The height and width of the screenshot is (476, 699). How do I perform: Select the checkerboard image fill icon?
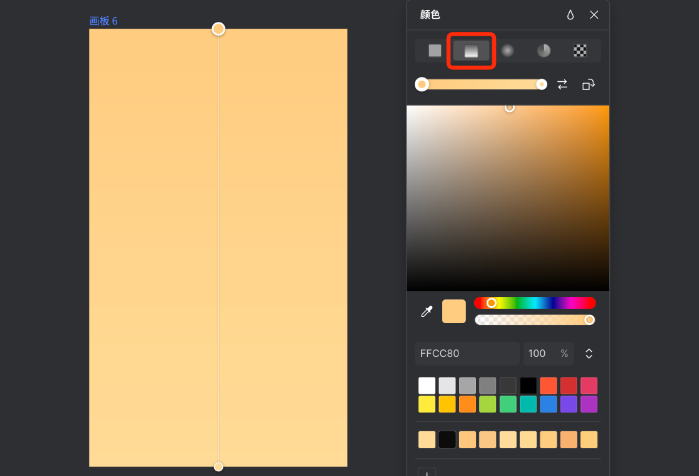point(580,51)
